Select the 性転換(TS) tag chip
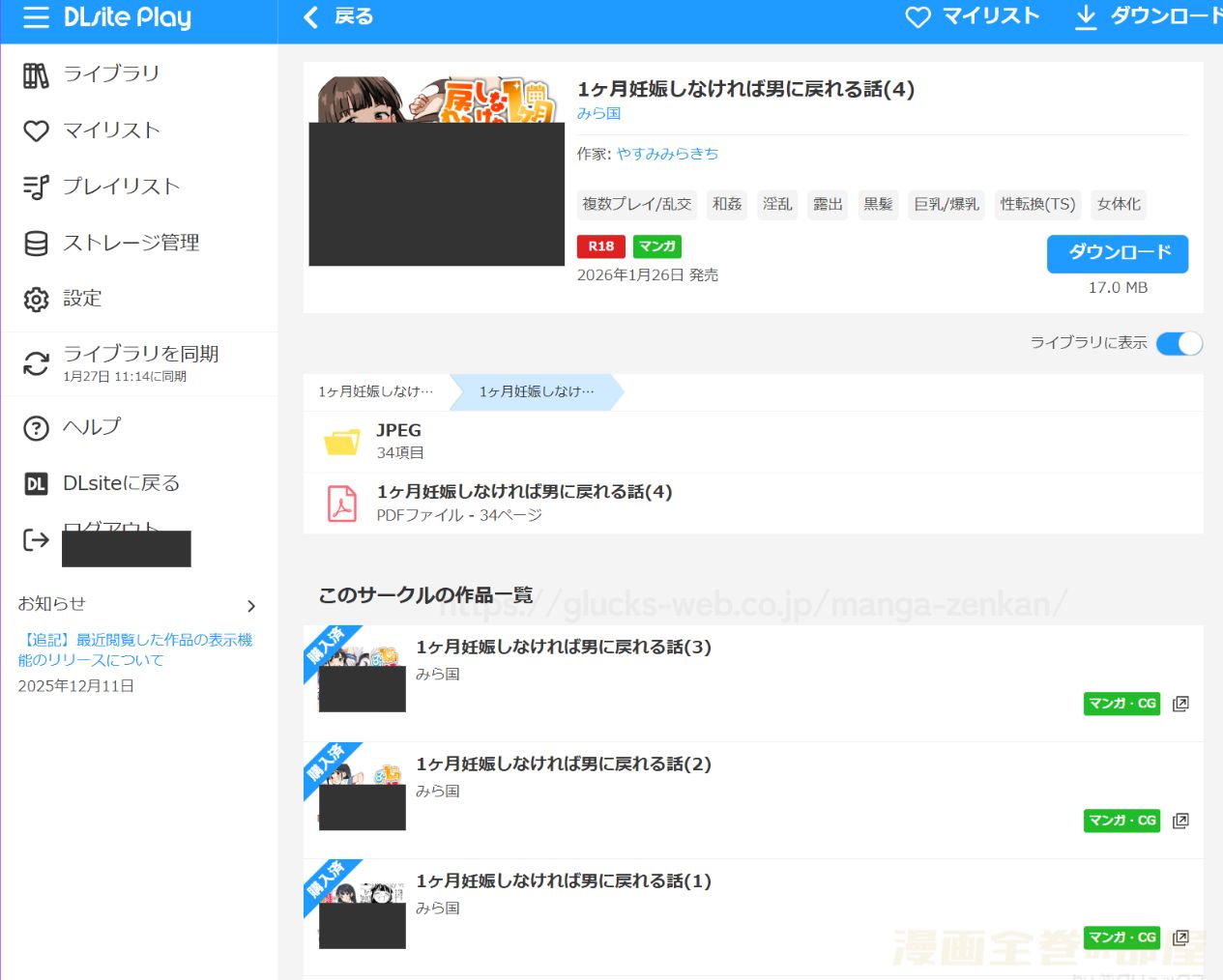The image size is (1223, 980). point(1037,204)
